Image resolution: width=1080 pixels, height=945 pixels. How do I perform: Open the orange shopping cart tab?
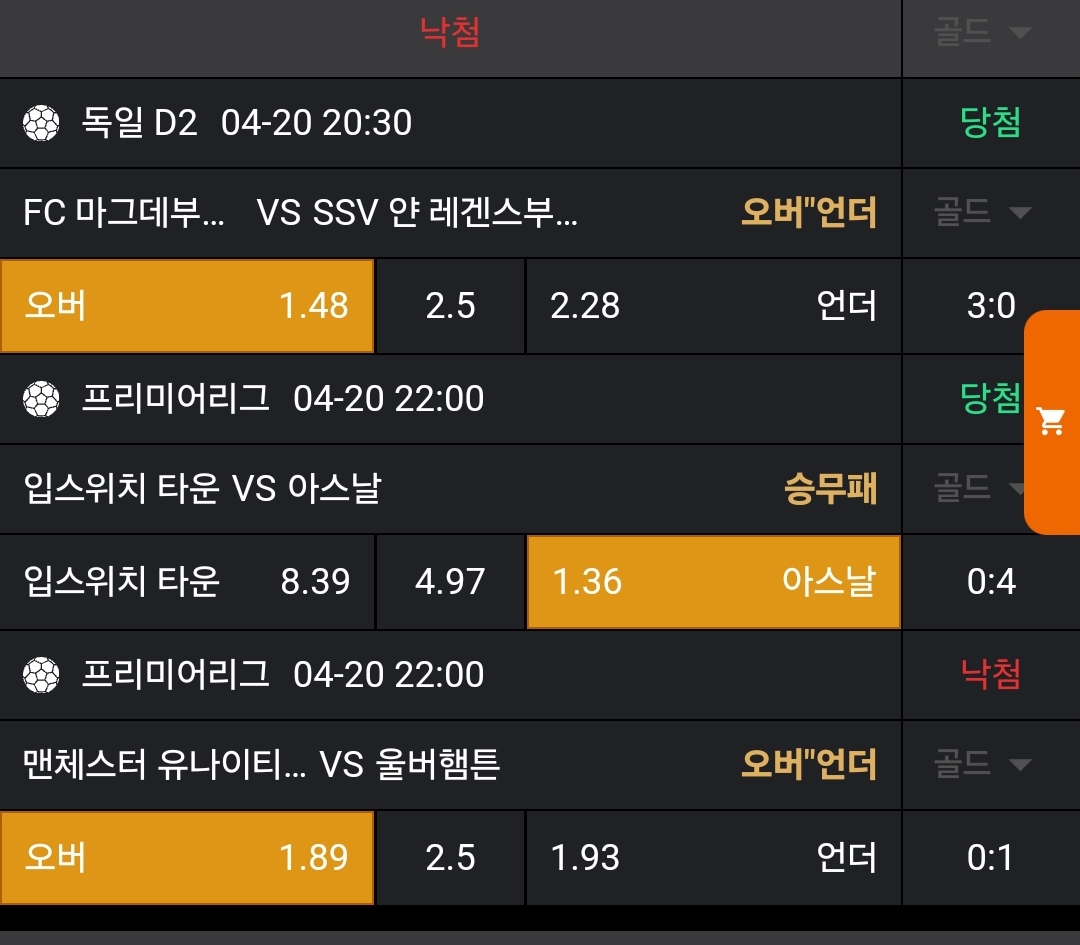click(x=1052, y=422)
